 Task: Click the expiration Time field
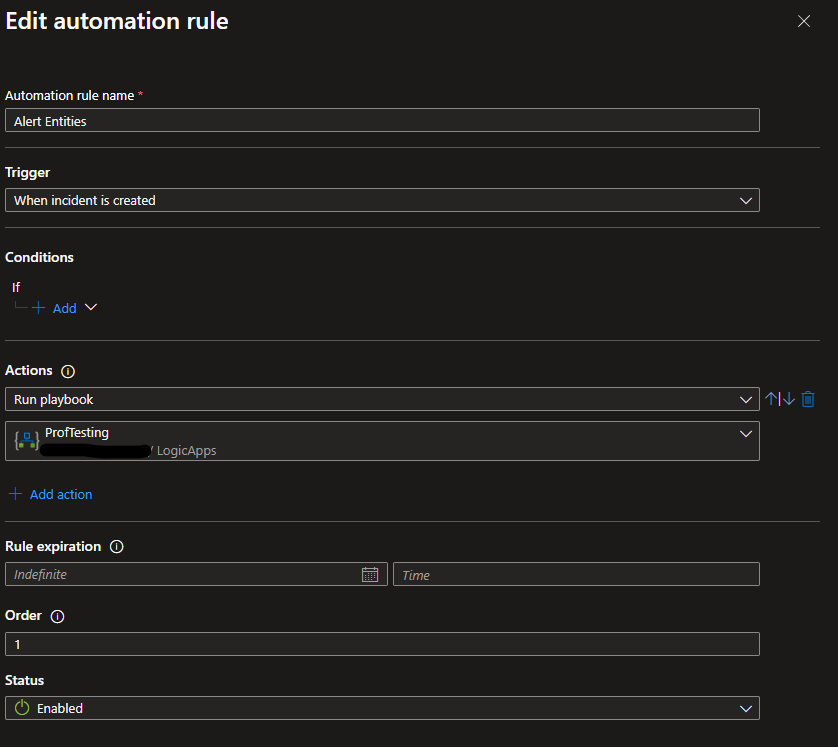click(x=576, y=574)
